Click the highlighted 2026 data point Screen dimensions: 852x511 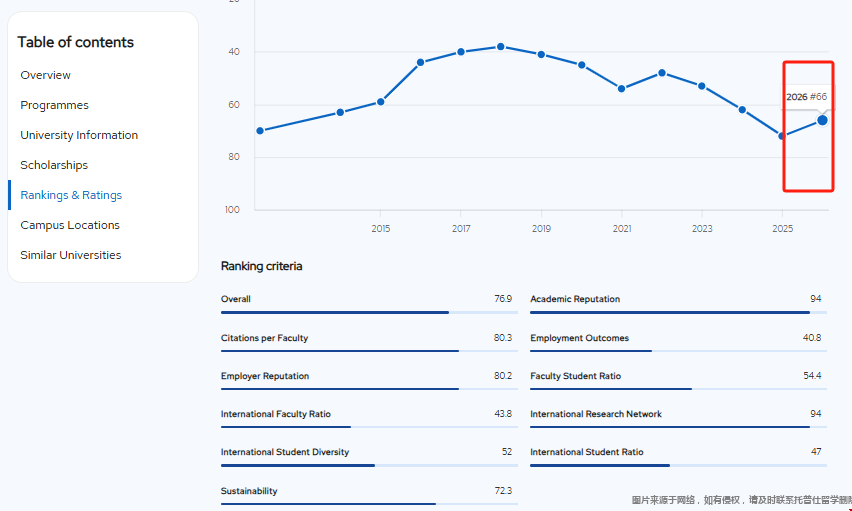click(822, 120)
